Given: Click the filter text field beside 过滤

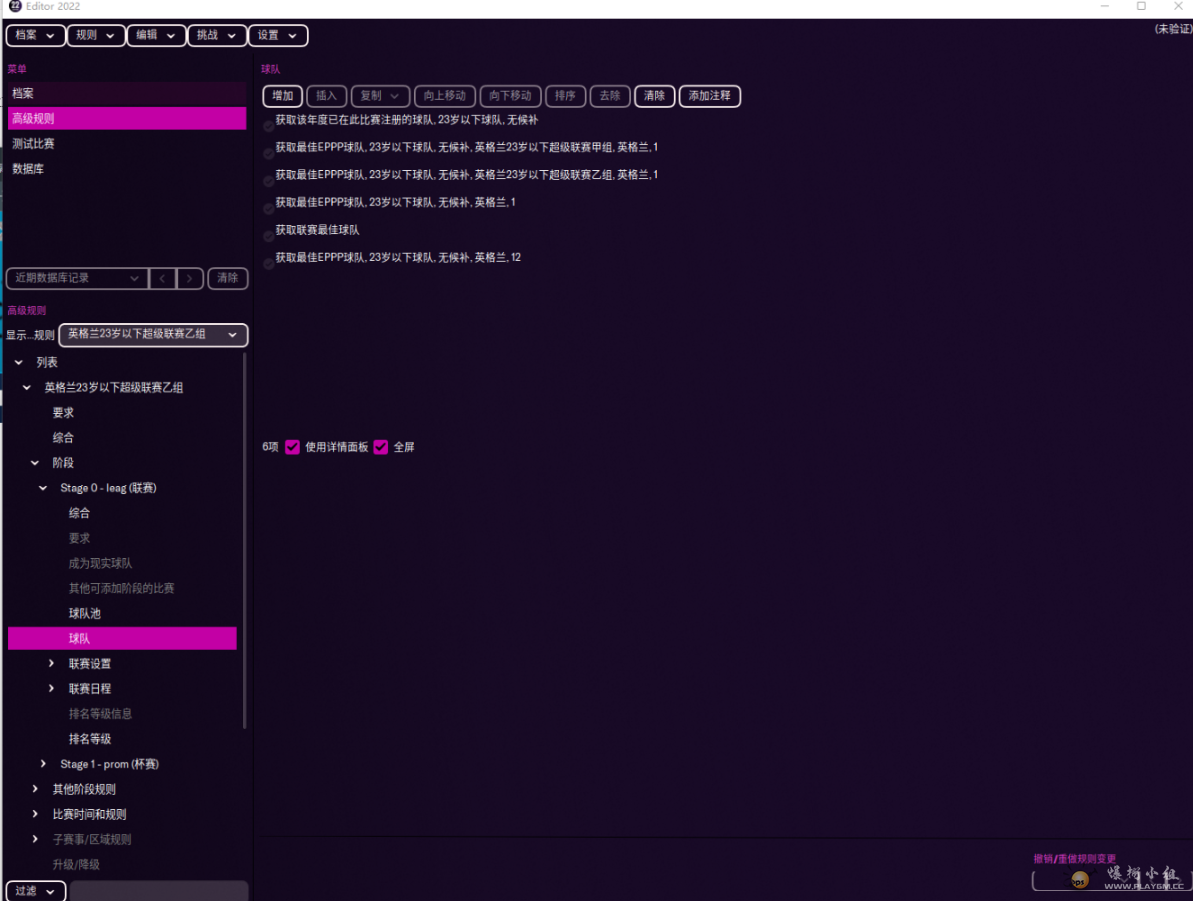Looking at the screenshot, I should [x=160, y=891].
